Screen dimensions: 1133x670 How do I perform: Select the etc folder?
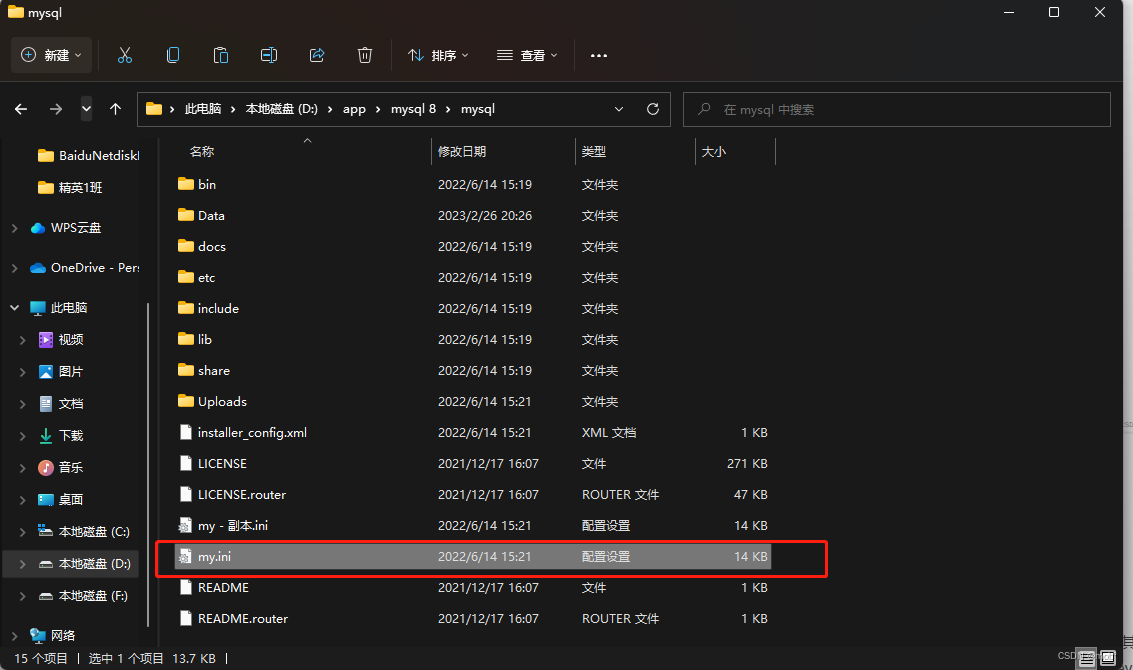point(207,278)
